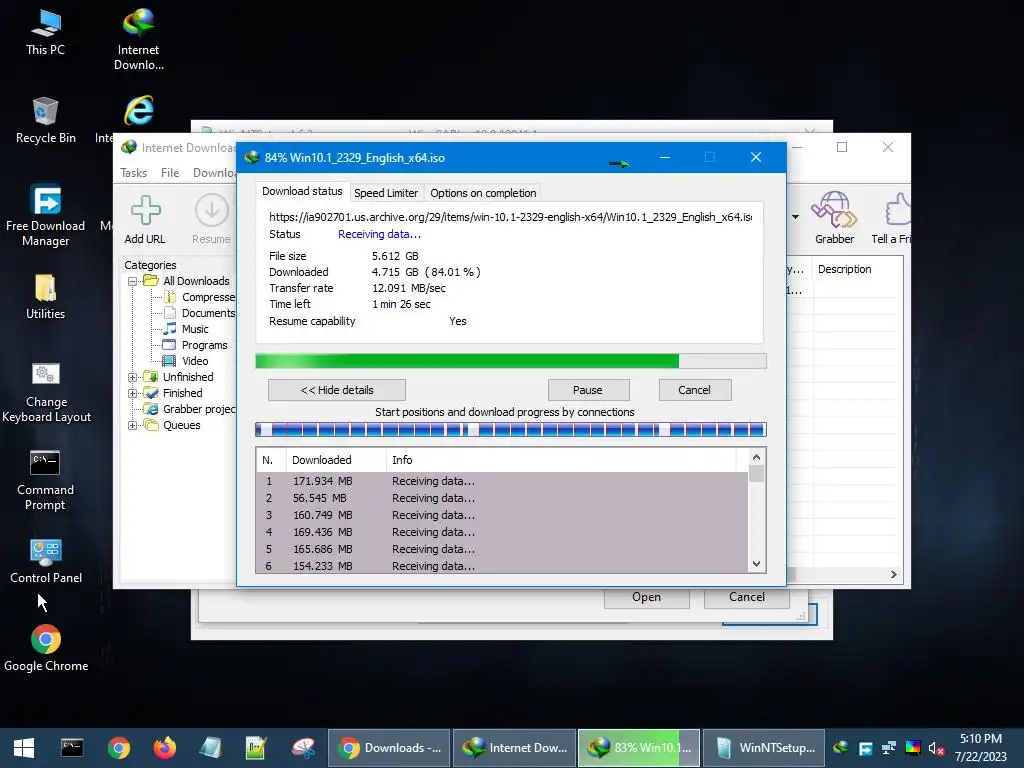Click Tell a Friend toolbar icon
The image size is (1024, 768).
coord(892,218)
